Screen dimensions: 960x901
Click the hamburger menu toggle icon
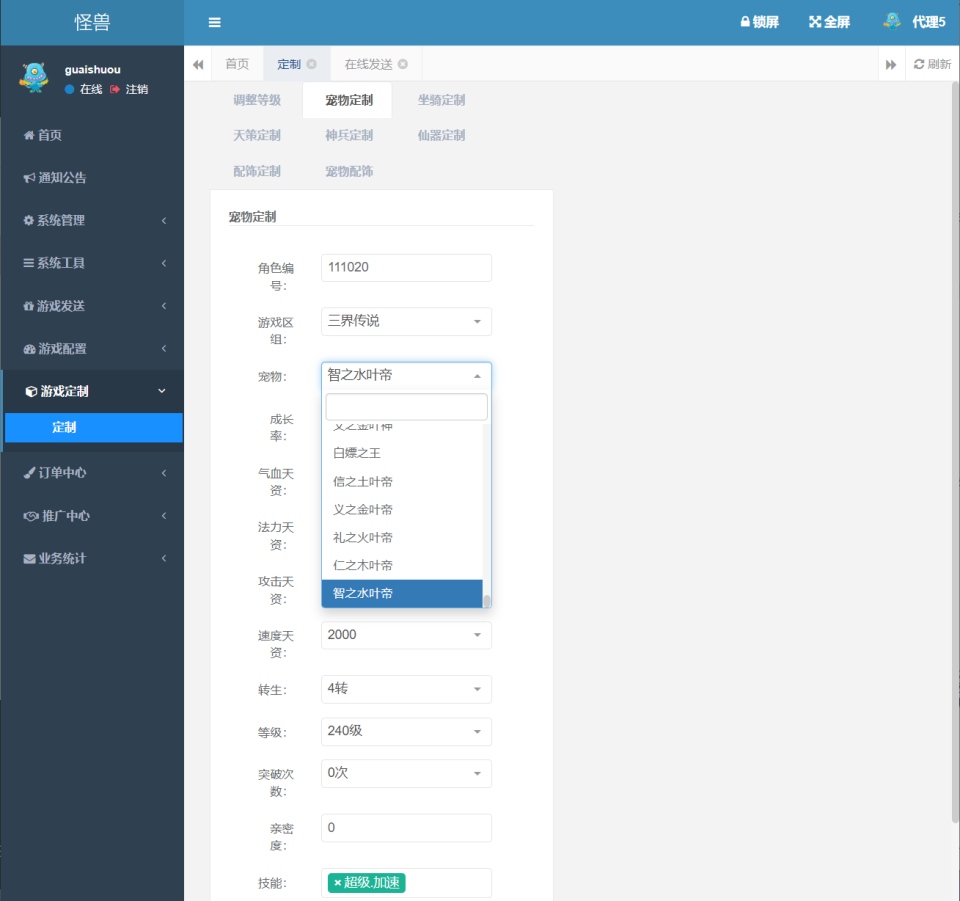tap(214, 22)
